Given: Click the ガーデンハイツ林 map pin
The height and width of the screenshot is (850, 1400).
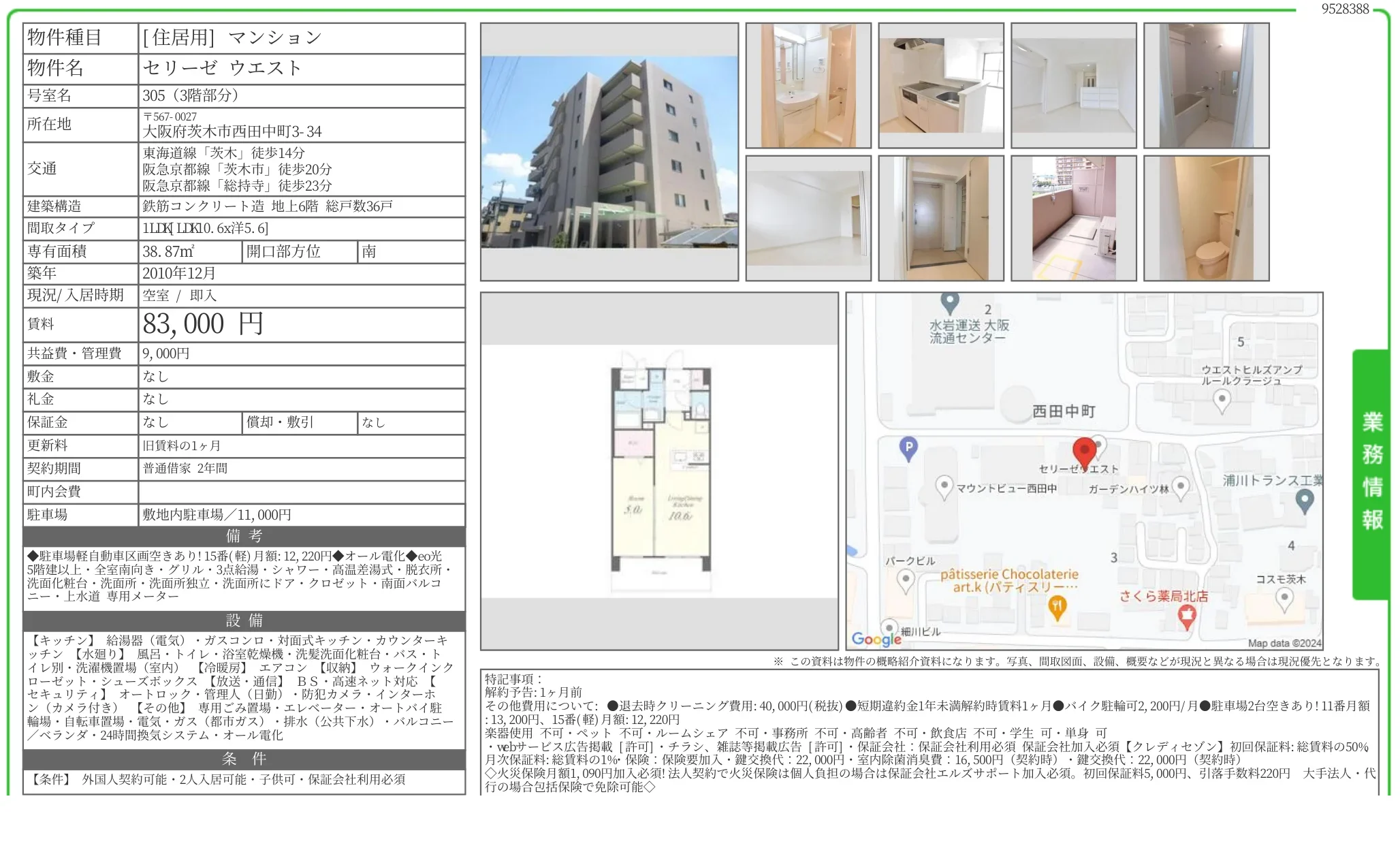Looking at the screenshot, I should pos(1181,488).
